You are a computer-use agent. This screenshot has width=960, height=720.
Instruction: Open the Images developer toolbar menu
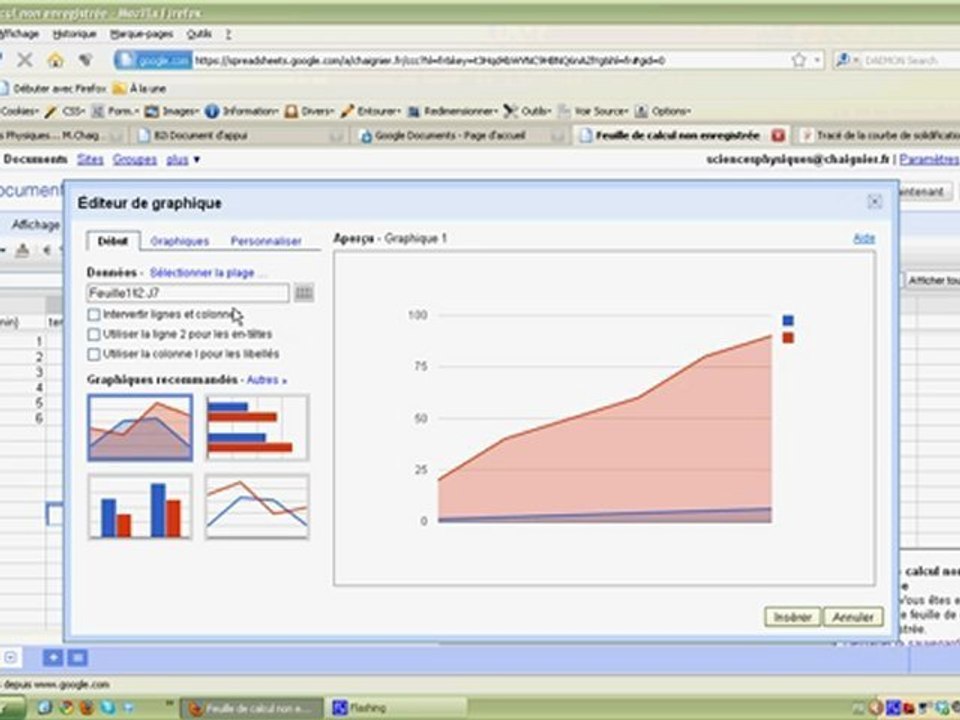tap(172, 111)
